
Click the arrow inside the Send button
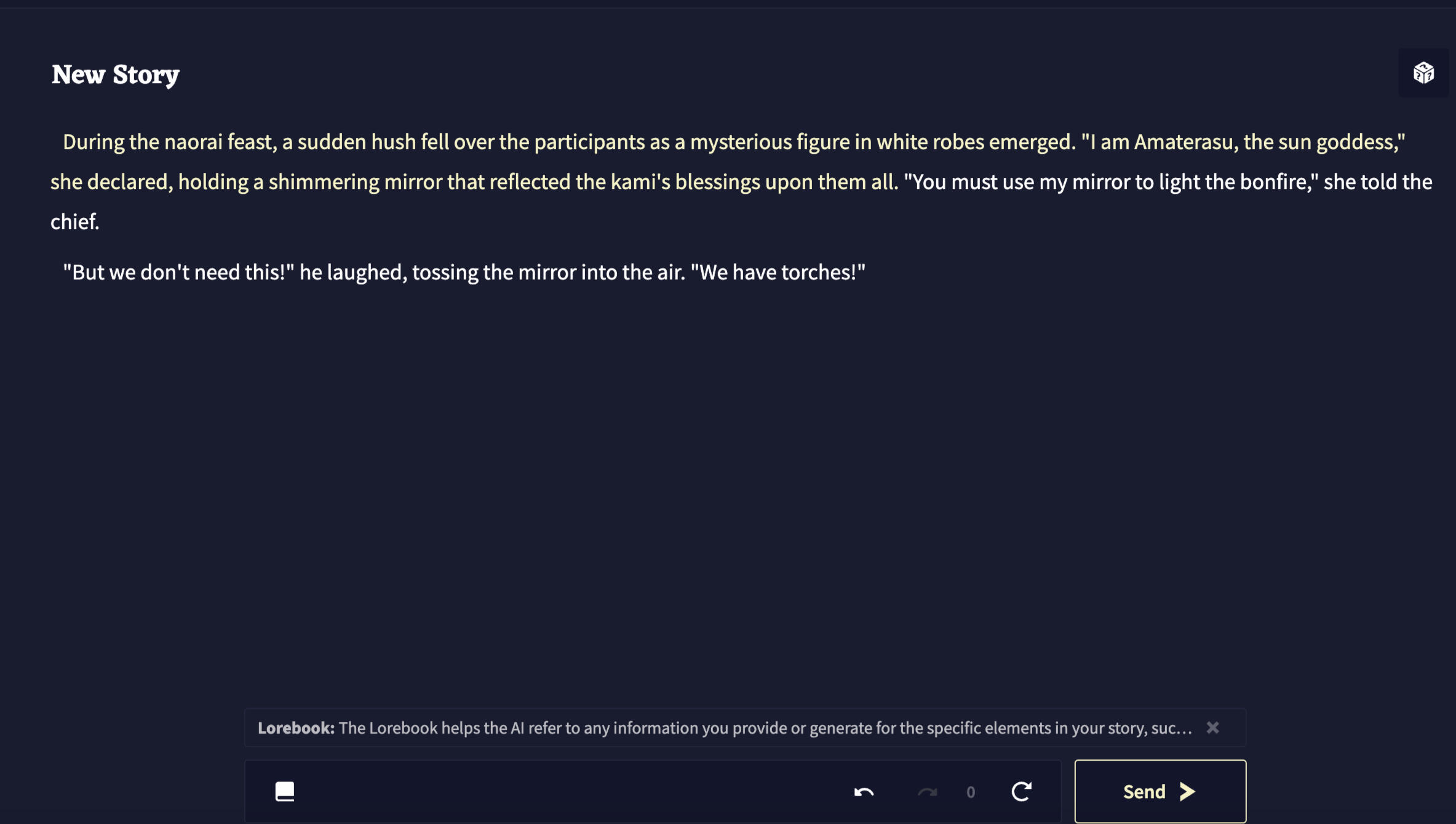coord(1188,791)
